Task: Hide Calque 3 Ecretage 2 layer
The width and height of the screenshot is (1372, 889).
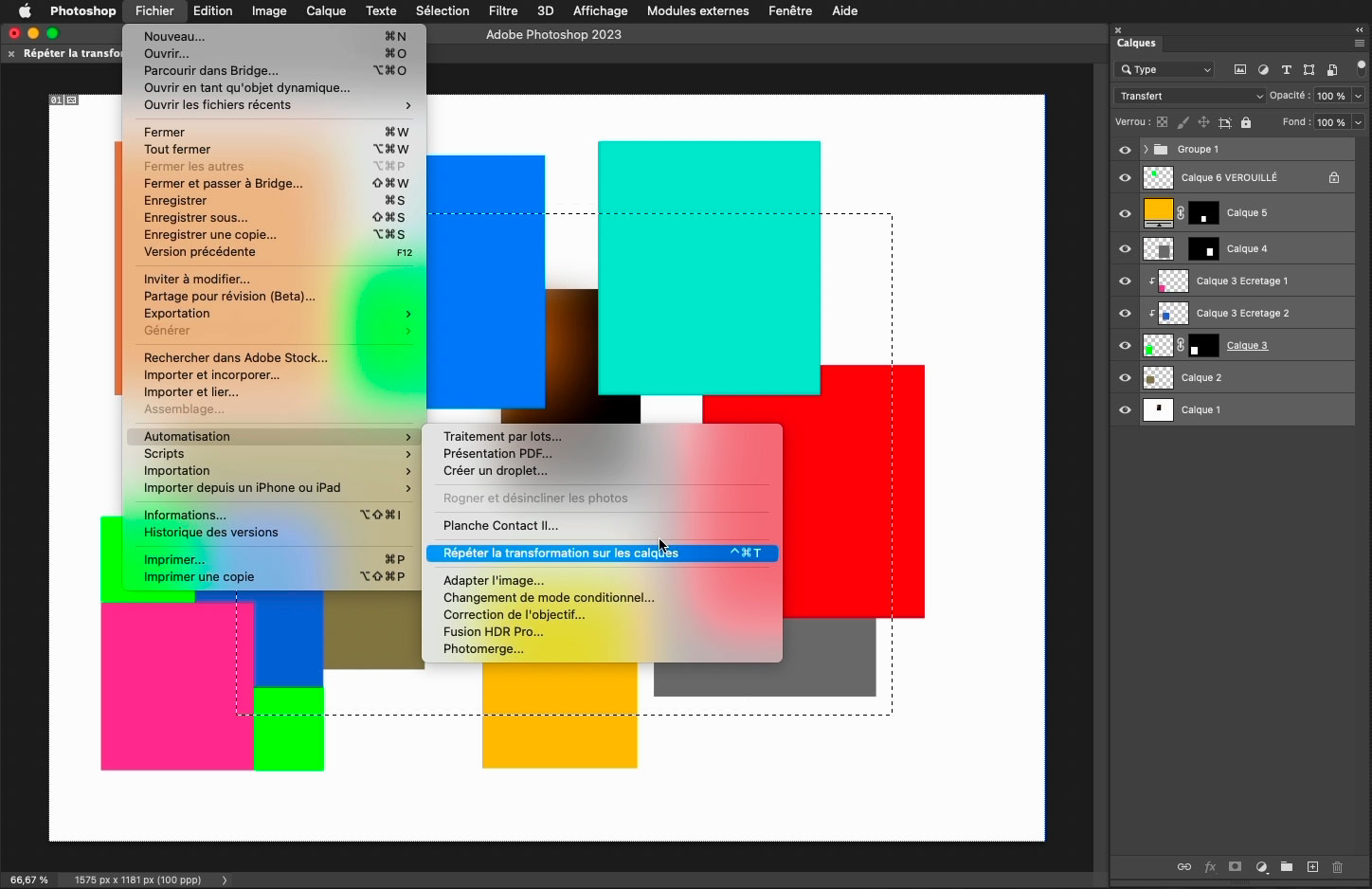Action: (x=1125, y=314)
